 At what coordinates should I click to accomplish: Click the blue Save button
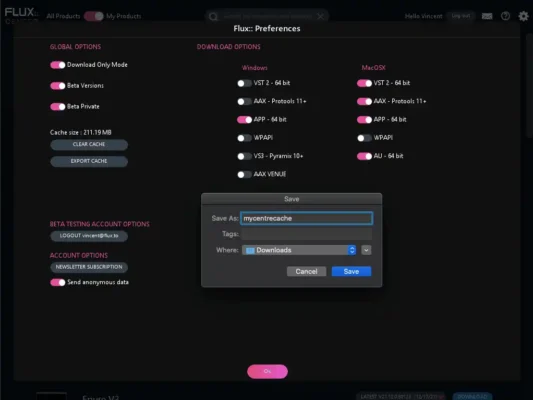click(351, 272)
